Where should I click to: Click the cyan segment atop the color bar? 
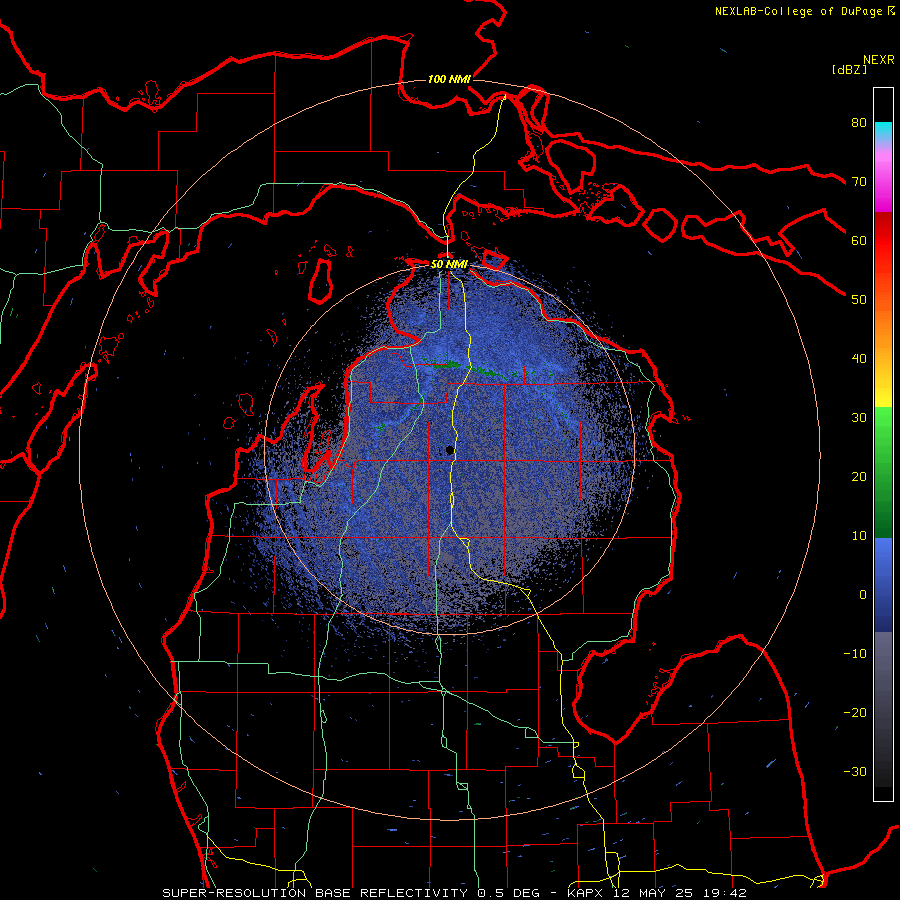[883, 132]
